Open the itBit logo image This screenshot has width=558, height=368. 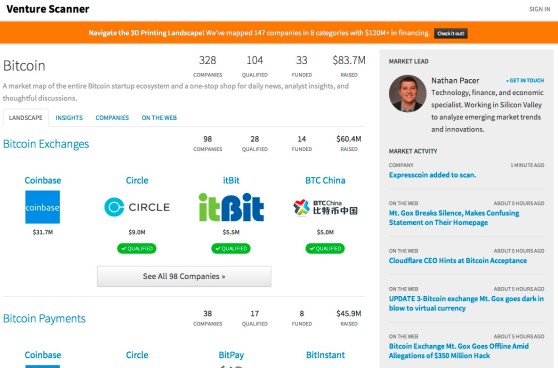231,207
